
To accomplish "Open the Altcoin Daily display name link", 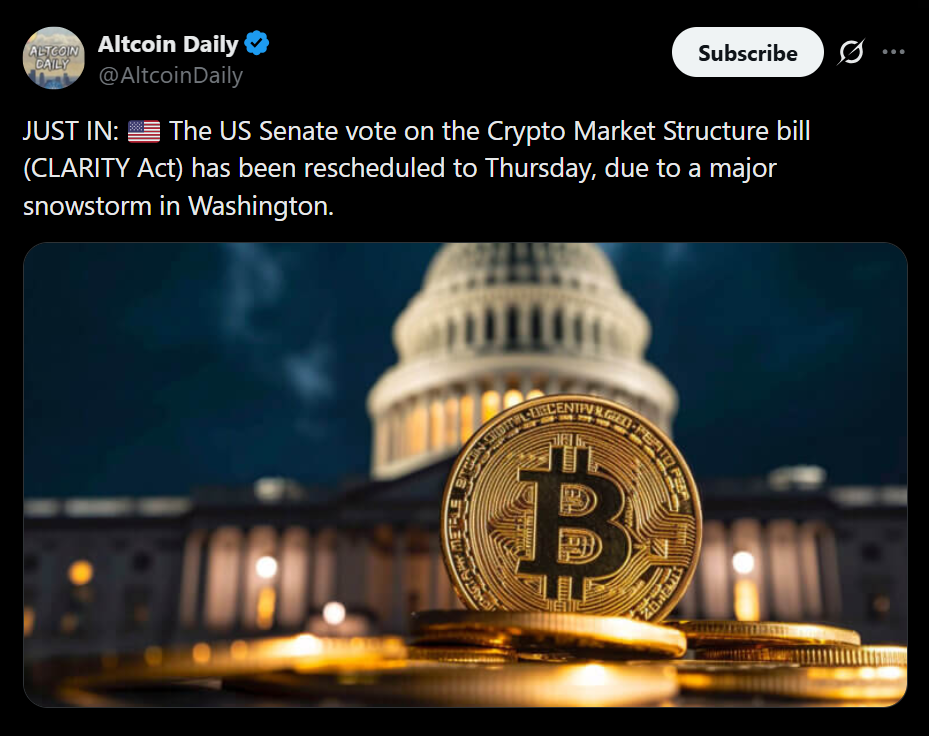I will click(168, 44).
